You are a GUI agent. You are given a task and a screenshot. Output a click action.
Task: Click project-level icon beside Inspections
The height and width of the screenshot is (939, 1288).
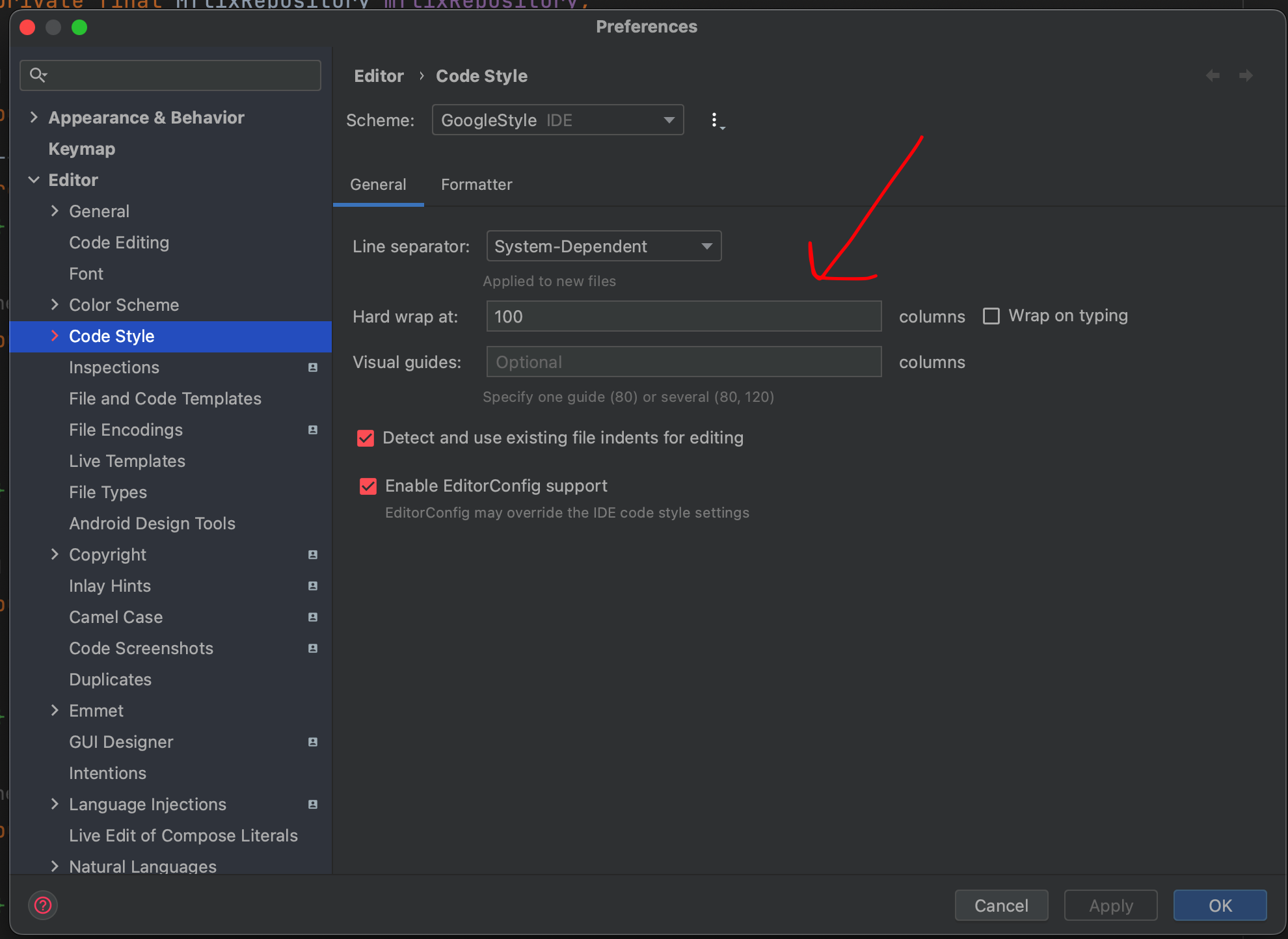click(313, 367)
